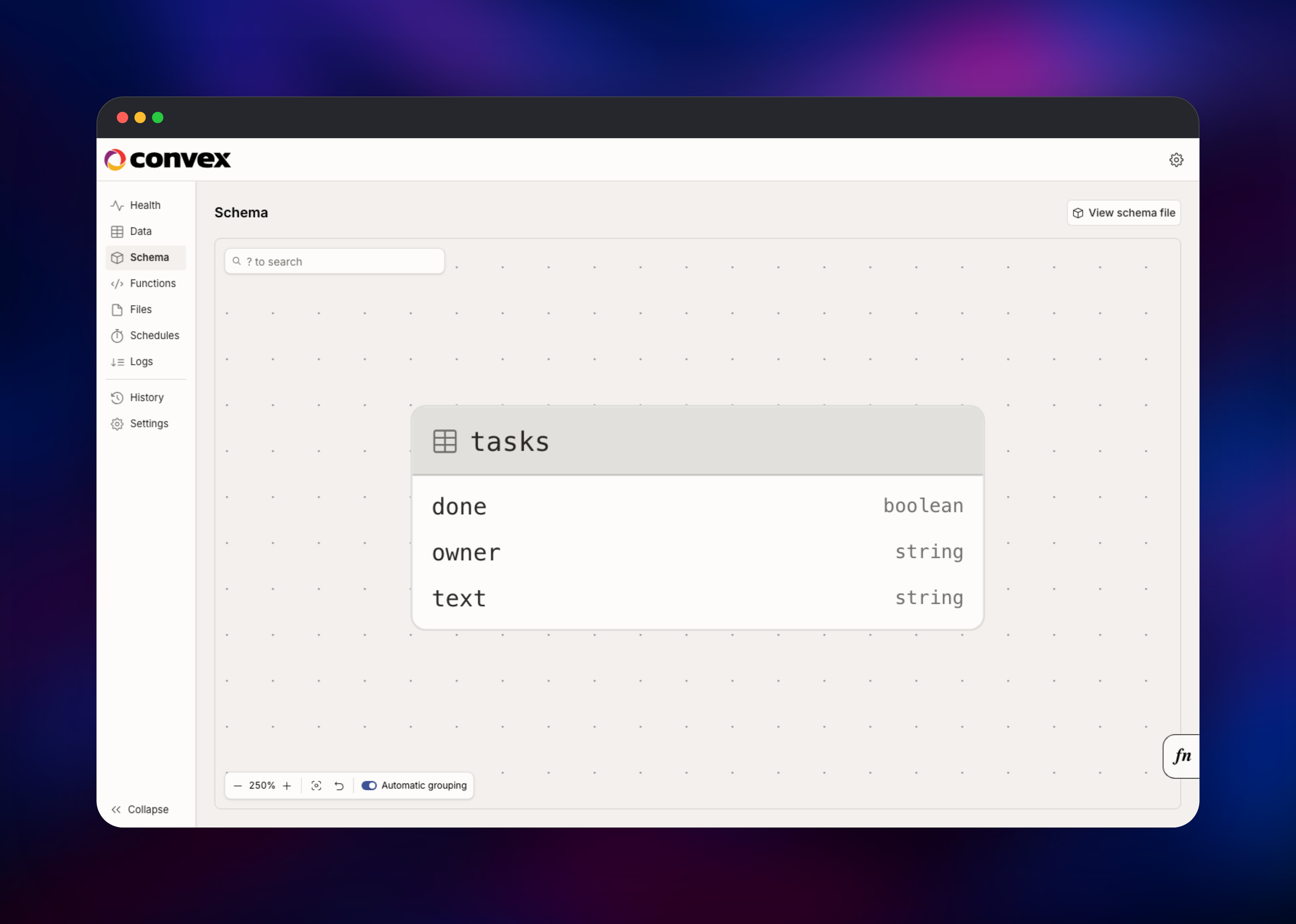Viewport: 1296px width, 924px height.
Task: Close the window with red button
Action: click(122, 117)
